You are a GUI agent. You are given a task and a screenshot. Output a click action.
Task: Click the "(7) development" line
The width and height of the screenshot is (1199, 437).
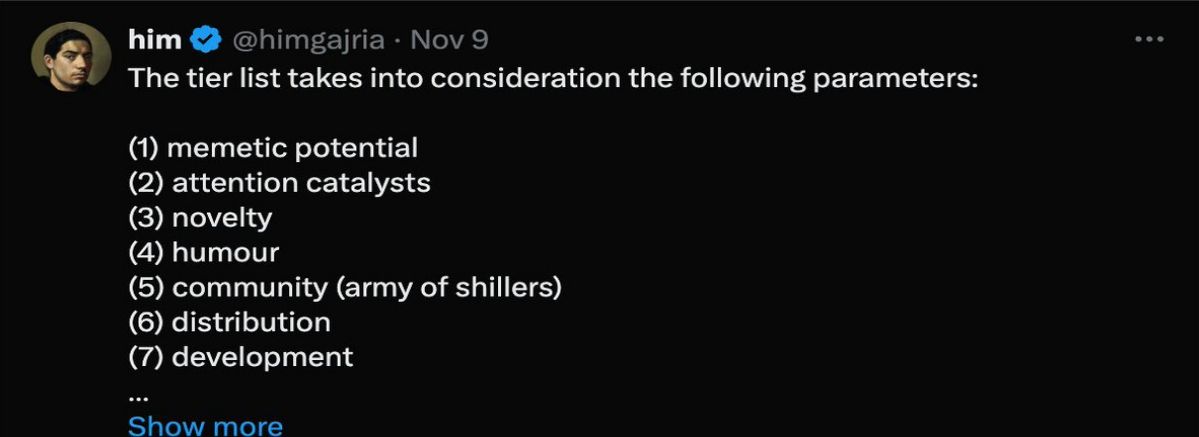[240, 357]
